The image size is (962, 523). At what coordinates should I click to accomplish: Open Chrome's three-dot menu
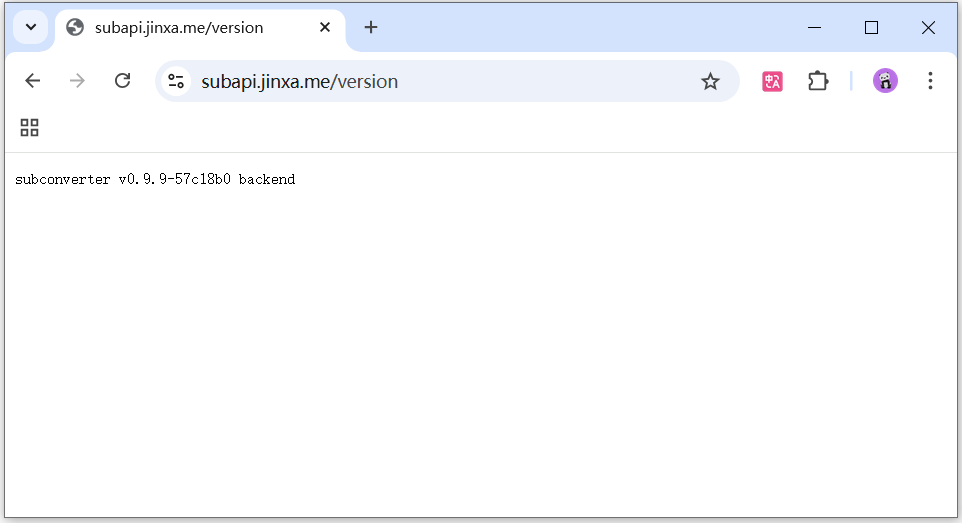coord(930,81)
